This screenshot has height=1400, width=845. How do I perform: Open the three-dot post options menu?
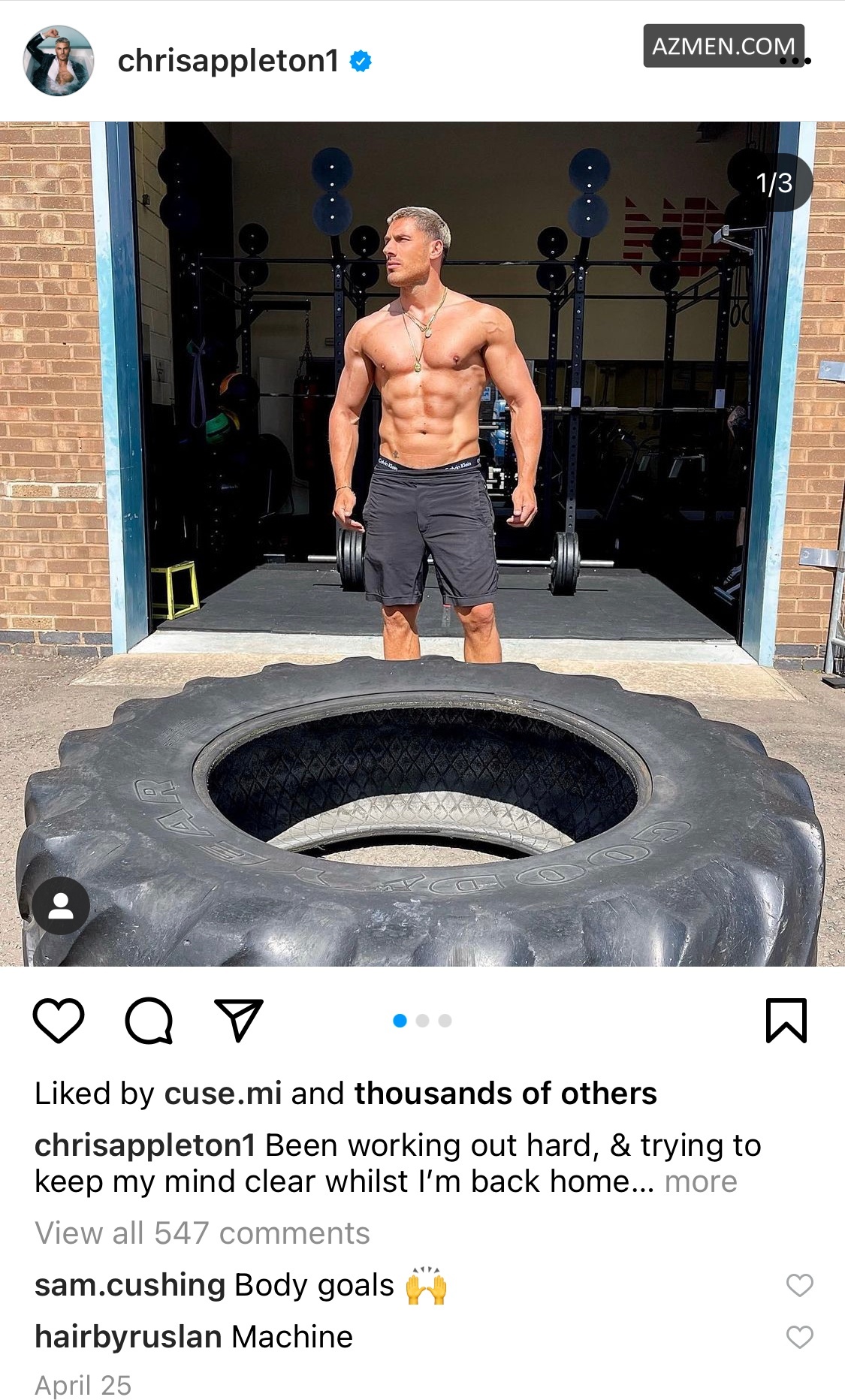(x=795, y=61)
